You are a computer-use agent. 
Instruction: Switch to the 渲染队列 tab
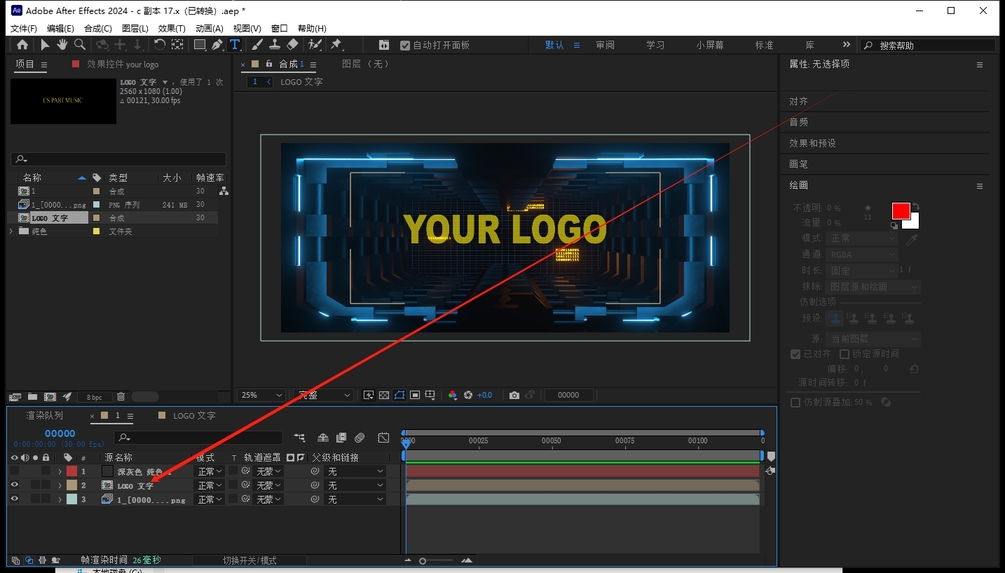click(x=44, y=415)
